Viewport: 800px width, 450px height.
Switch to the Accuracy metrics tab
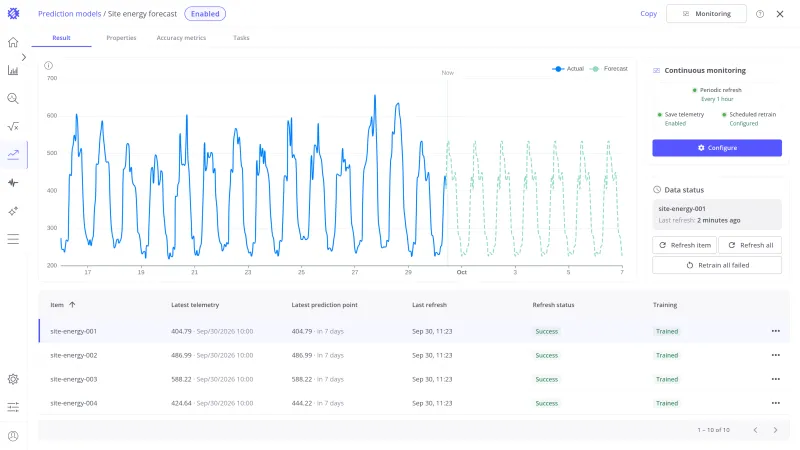(181, 38)
